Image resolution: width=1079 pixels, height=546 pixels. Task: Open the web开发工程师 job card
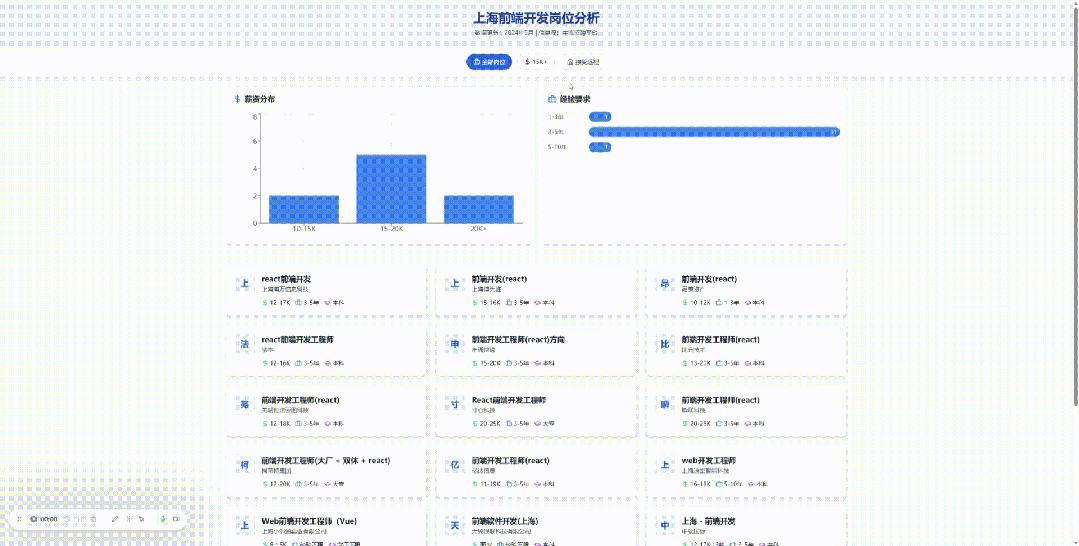746,472
